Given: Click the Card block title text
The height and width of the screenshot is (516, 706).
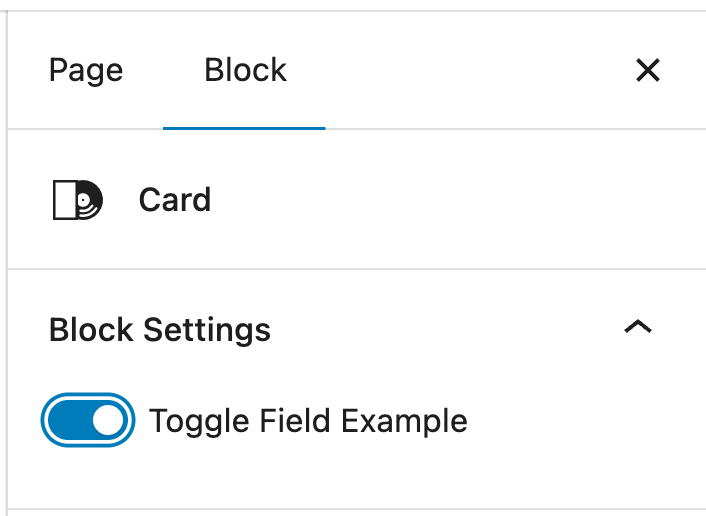Looking at the screenshot, I should tap(175, 200).
